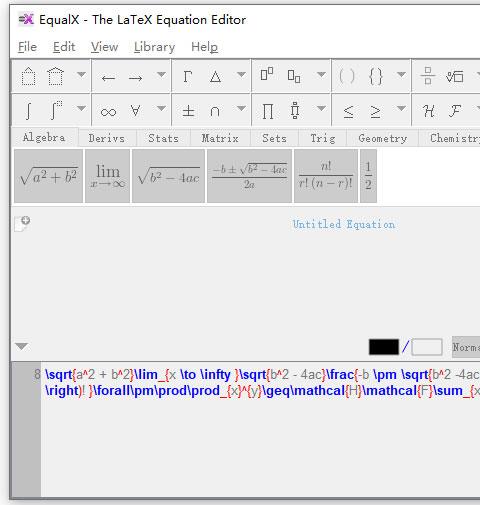Click the Untitled Equation title

344,224
